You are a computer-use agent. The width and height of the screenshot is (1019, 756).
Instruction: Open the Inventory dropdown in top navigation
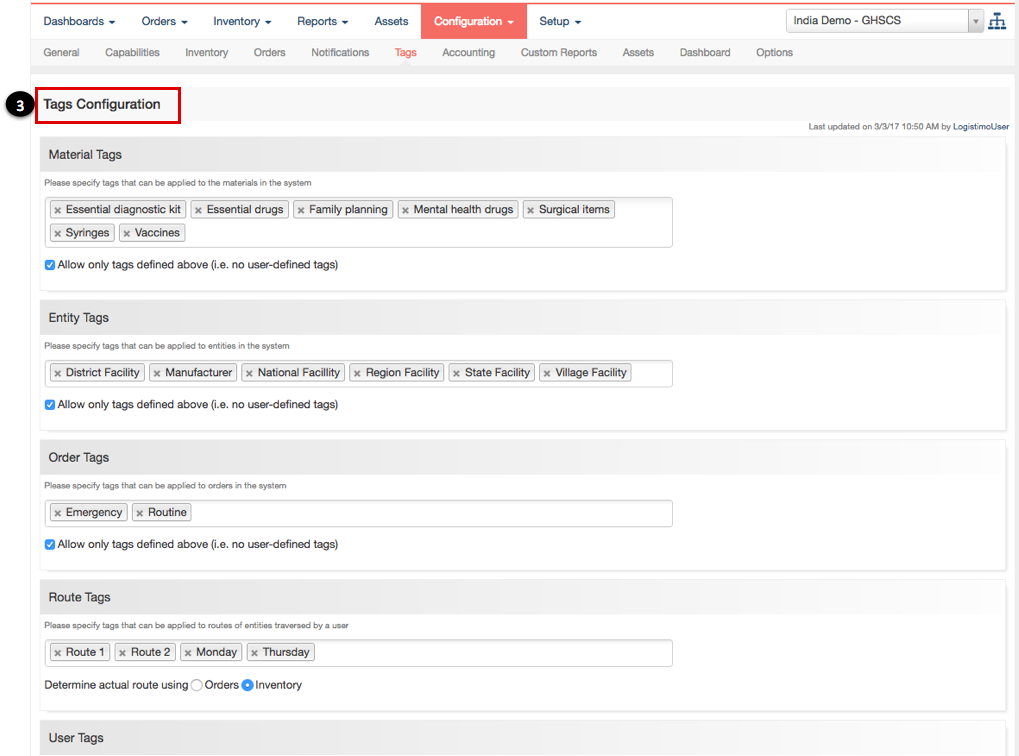click(242, 21)
